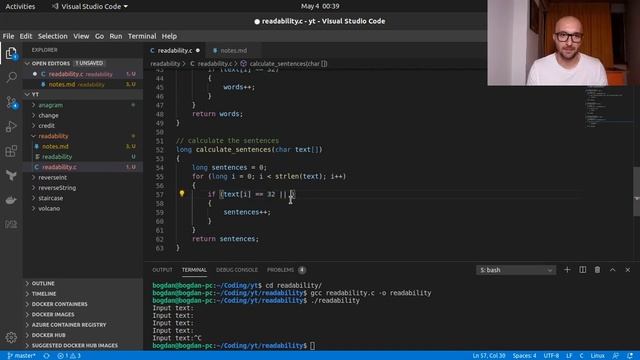Expand the Outline section

tap(83, 283)
